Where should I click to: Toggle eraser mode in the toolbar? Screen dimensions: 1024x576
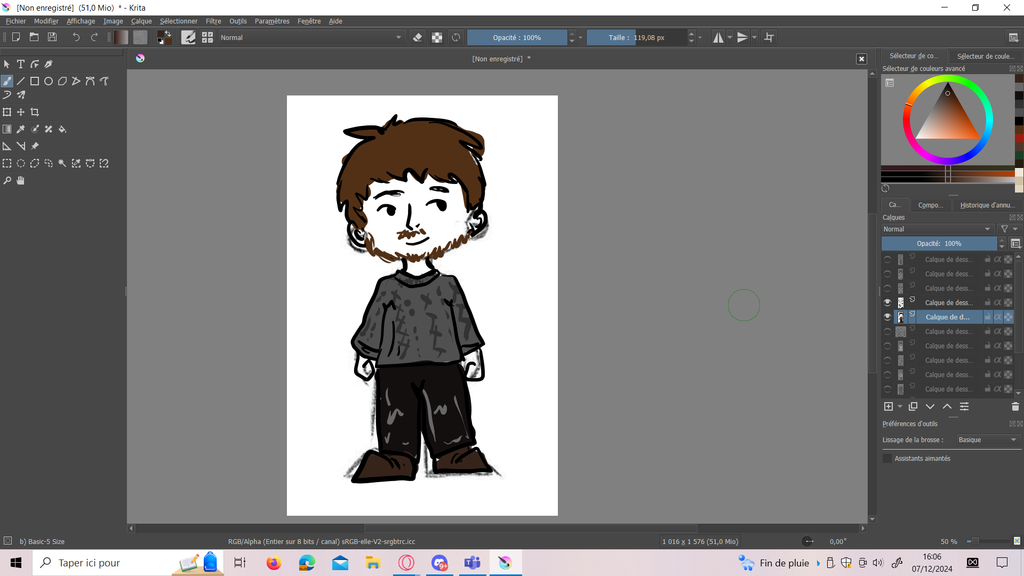[418, 37]
